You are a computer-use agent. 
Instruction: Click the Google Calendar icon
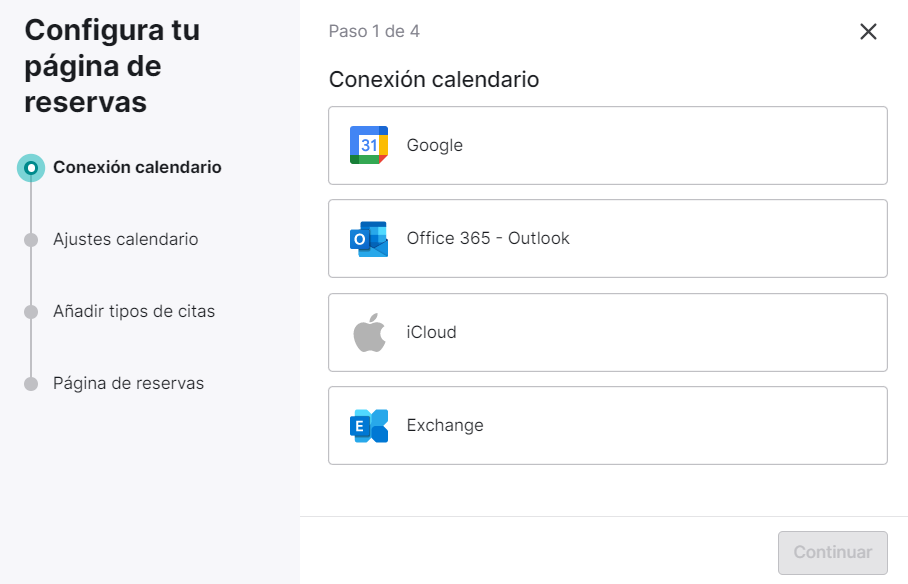coord(369,145)
